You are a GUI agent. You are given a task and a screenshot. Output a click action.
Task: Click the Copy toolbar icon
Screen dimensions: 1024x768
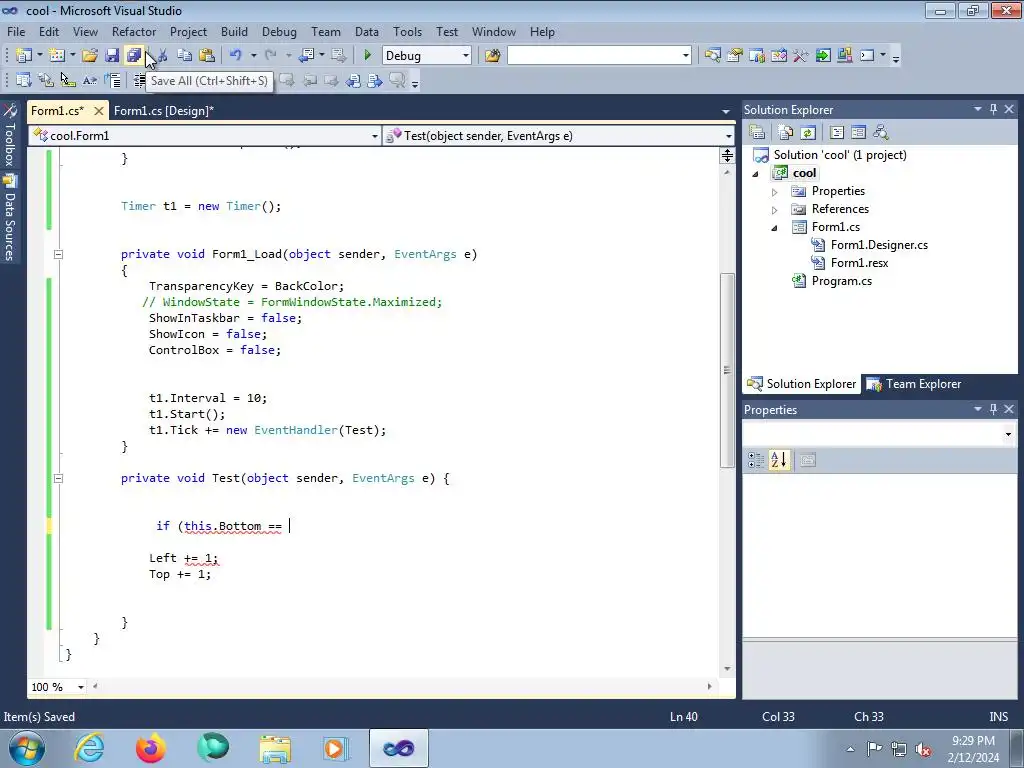tap(185, 56)
